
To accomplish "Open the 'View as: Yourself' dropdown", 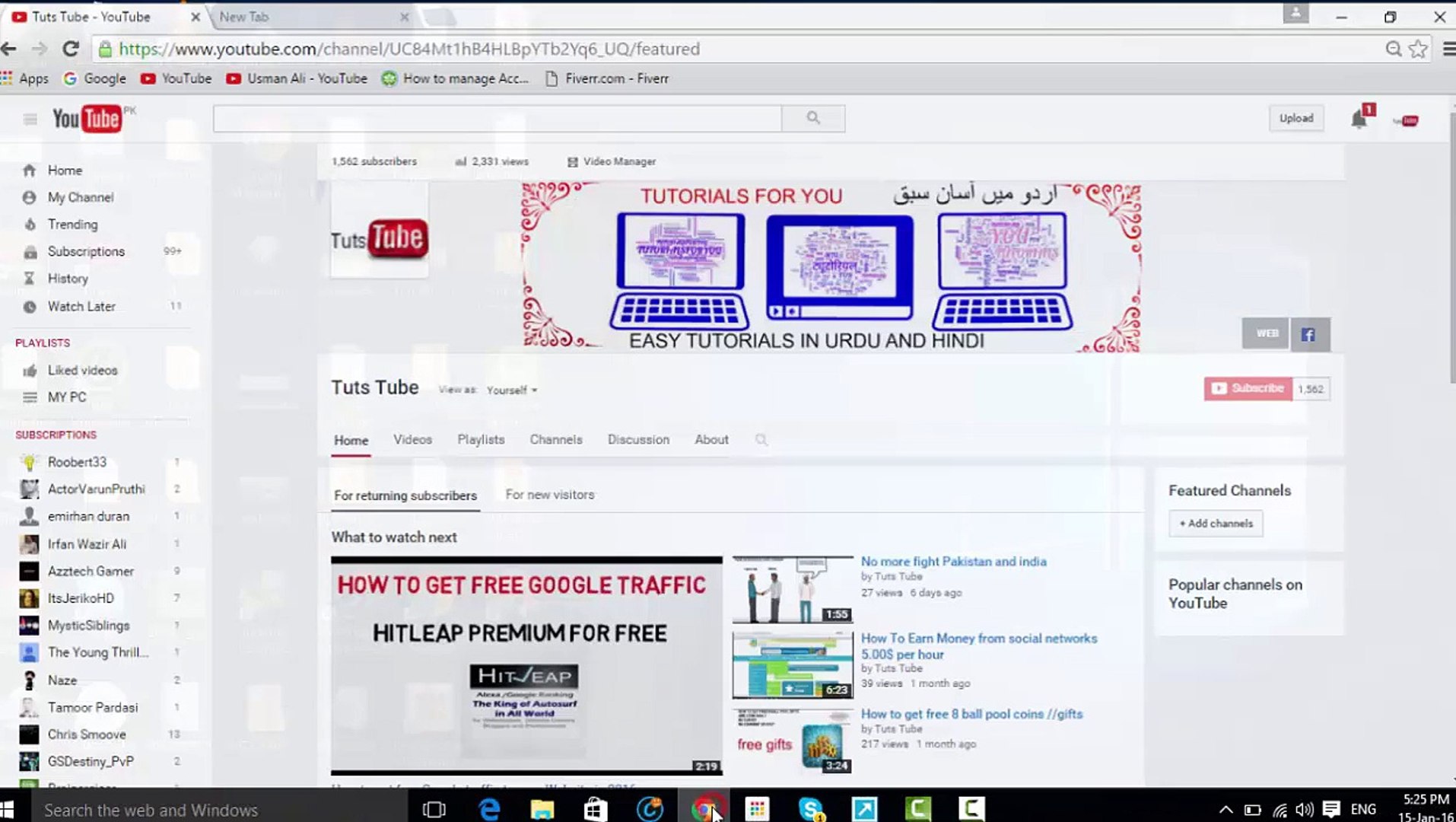I will point(510,390).
